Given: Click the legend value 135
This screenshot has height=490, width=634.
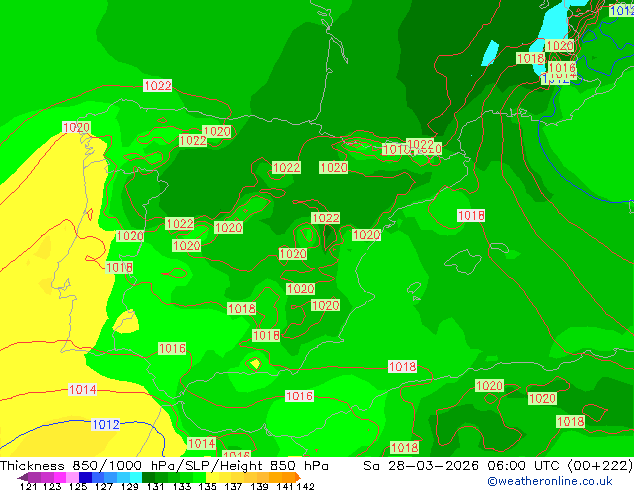Looking at the screenshot, I should (x=207, y=486).
